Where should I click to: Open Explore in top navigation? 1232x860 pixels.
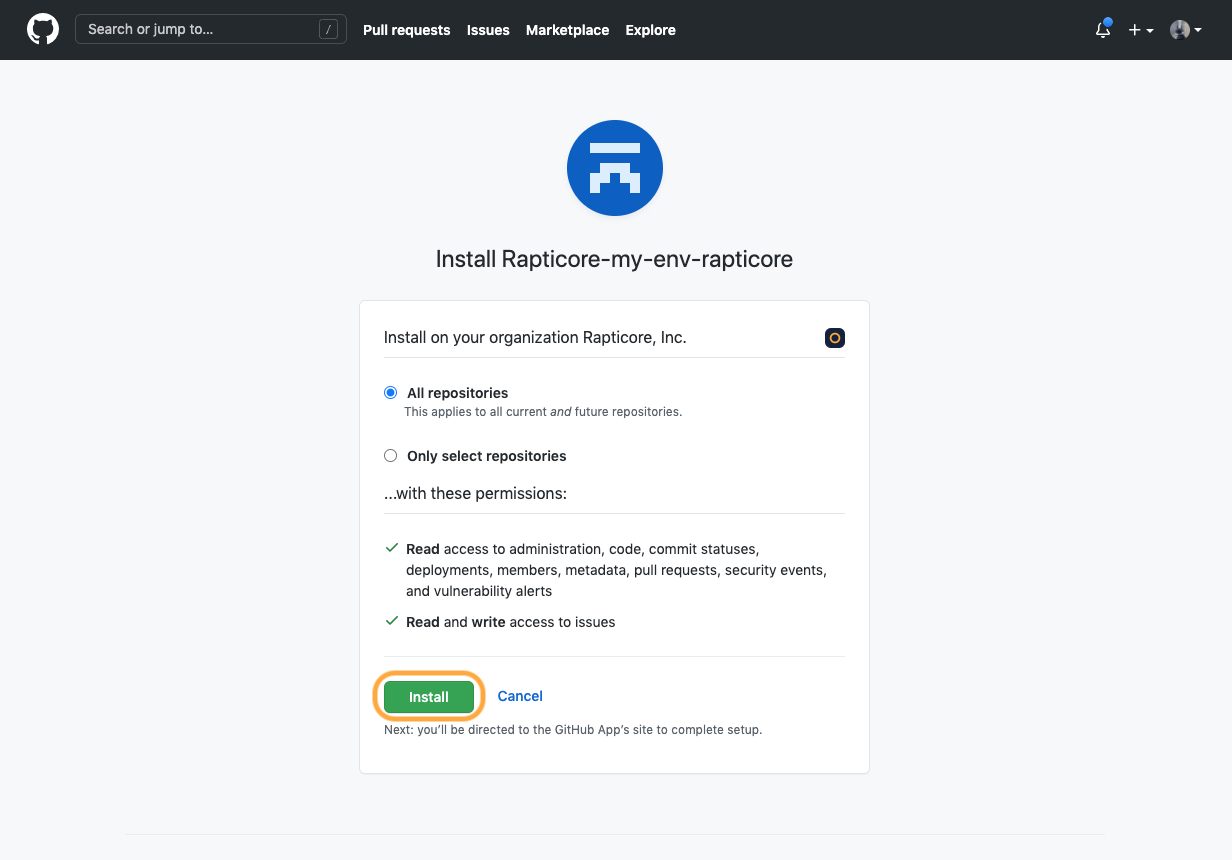point(650,30)
